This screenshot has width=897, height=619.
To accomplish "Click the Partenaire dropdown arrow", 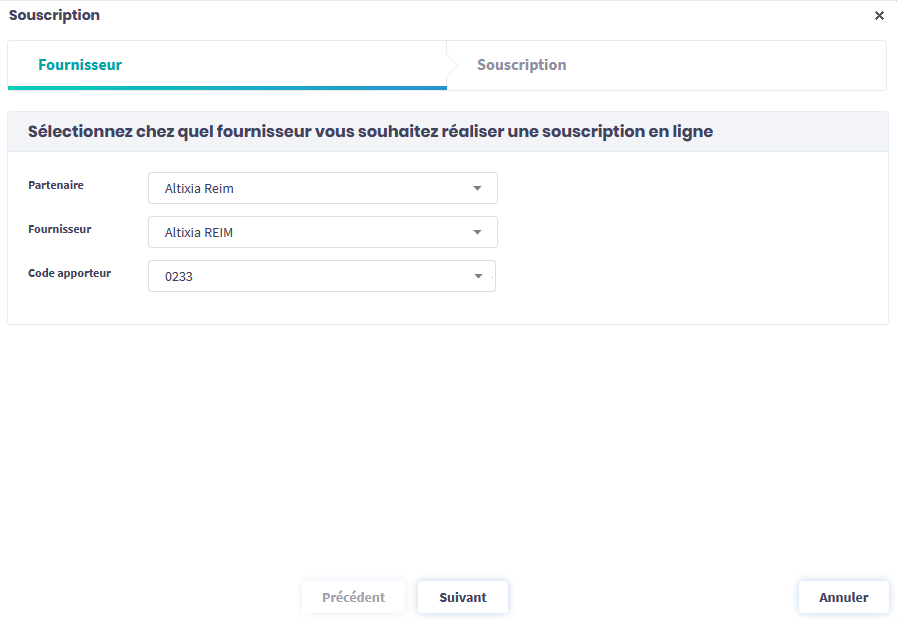I will pyautogui.click(x=477, y=188).
